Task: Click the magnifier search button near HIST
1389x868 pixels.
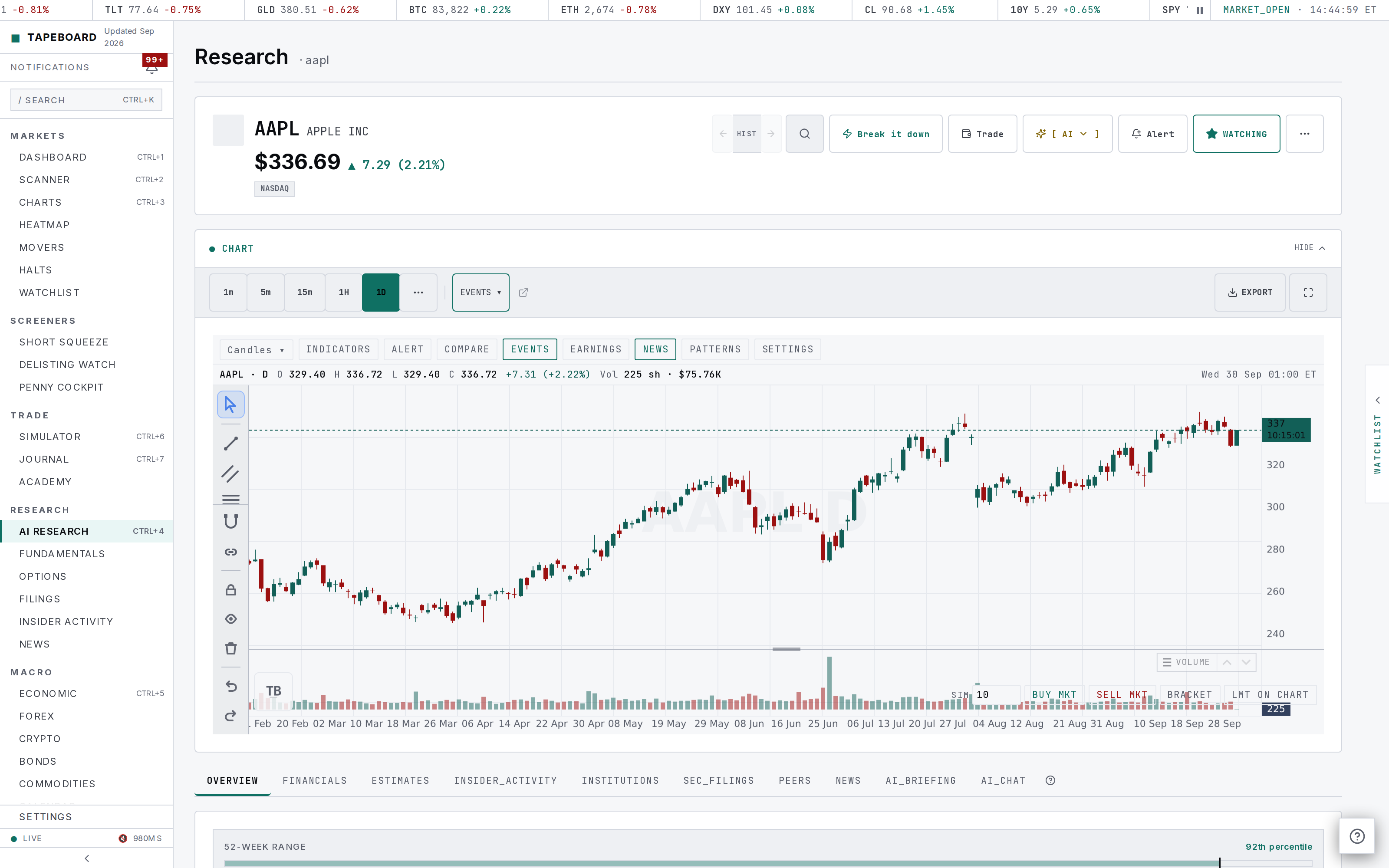Action: click(804, 134)
